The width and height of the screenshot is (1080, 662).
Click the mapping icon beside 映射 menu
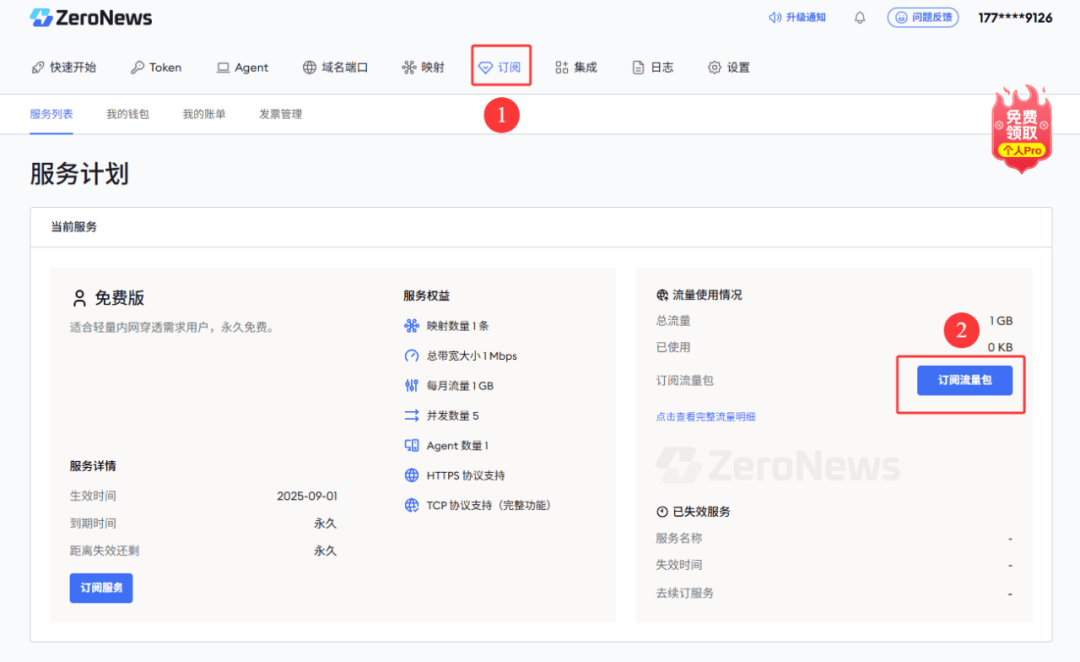[x=409, y=68]
